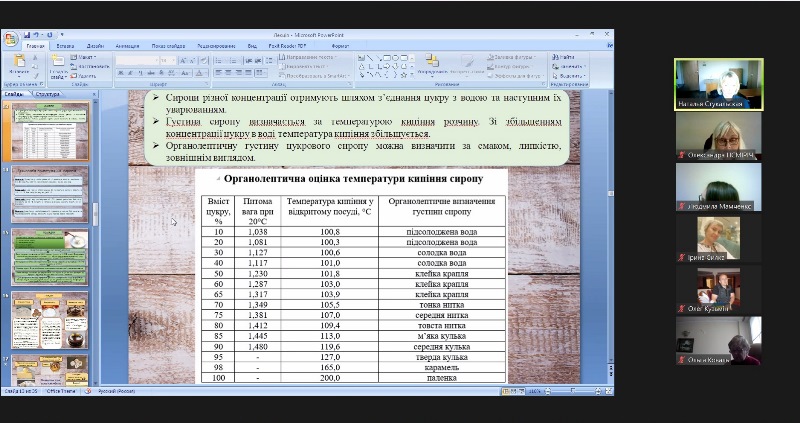Screen dimensions: 800x423
Task: Toggle bold text formatting
Action: pyautogui.click(x=119, y=73)
